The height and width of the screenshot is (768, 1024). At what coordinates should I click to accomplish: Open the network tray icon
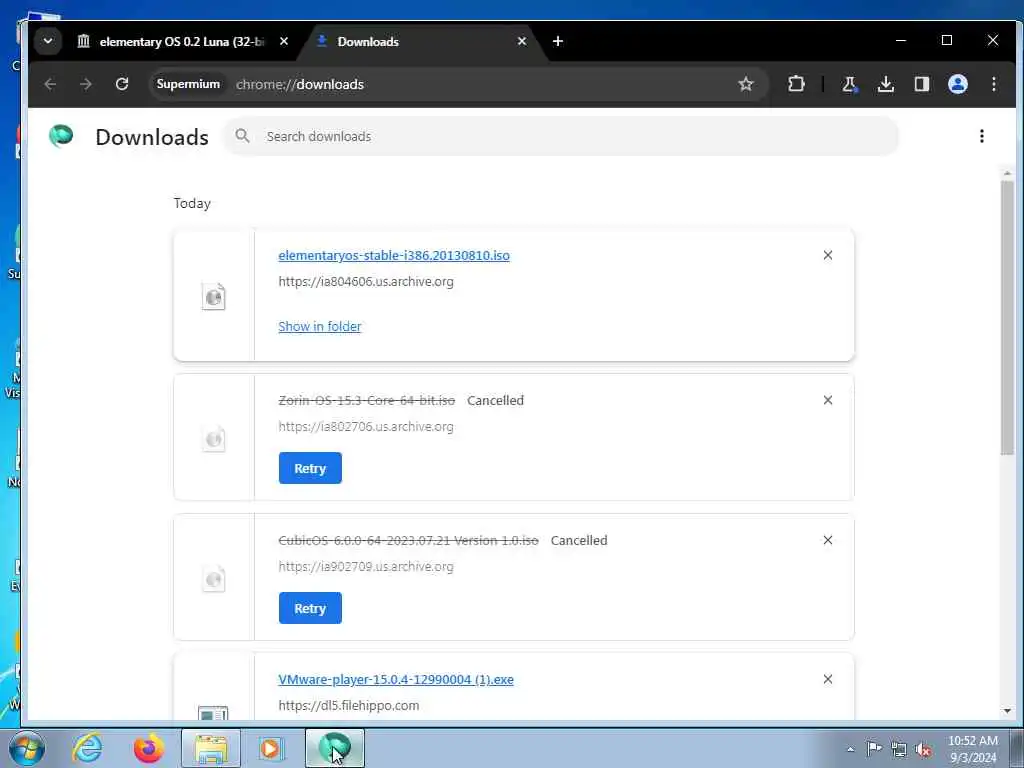tap(899, 749)
